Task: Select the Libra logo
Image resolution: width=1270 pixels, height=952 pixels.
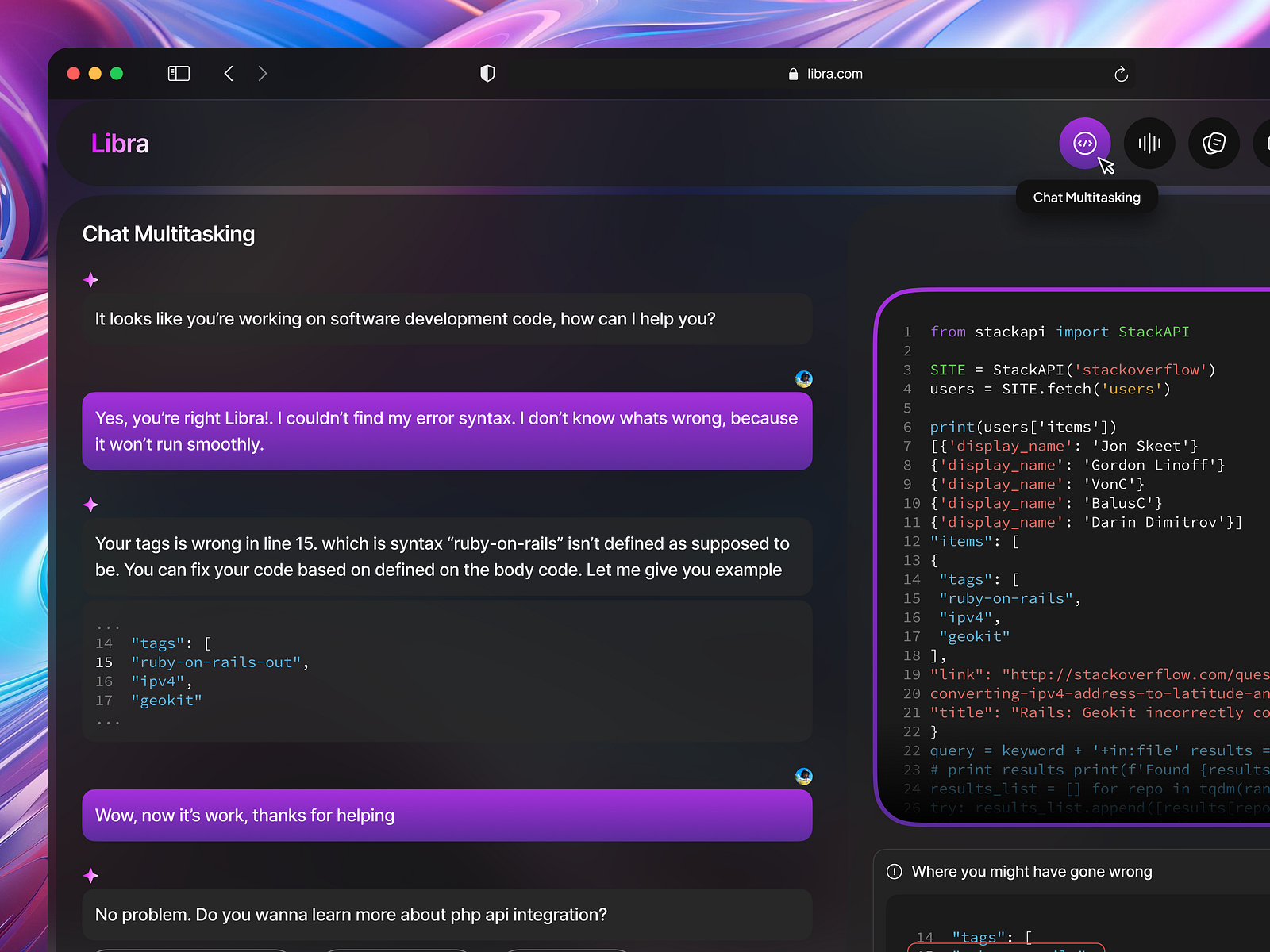Action: pos(120,144)
